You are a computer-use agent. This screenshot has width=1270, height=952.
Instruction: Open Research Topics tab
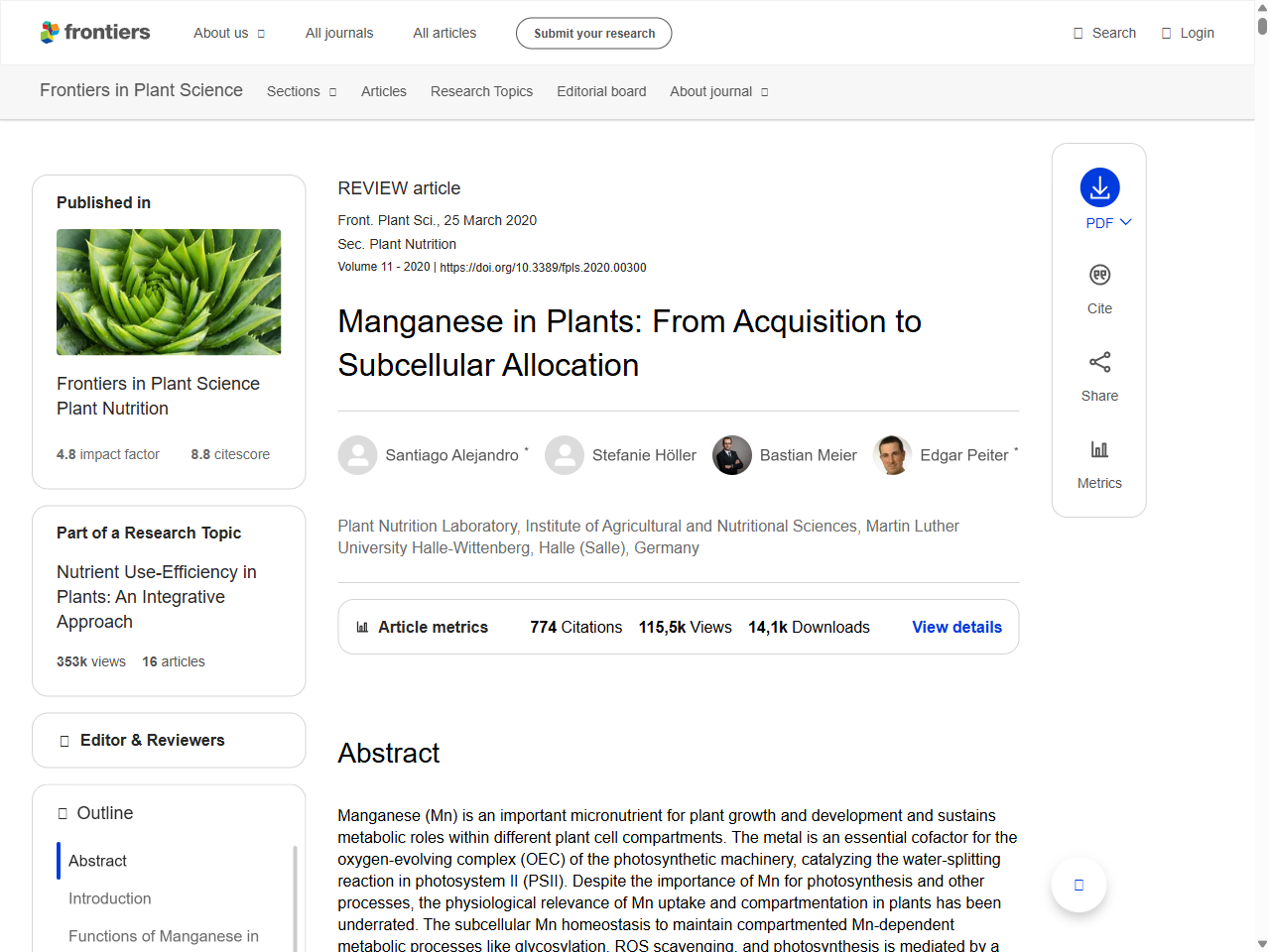click(481, 91)
